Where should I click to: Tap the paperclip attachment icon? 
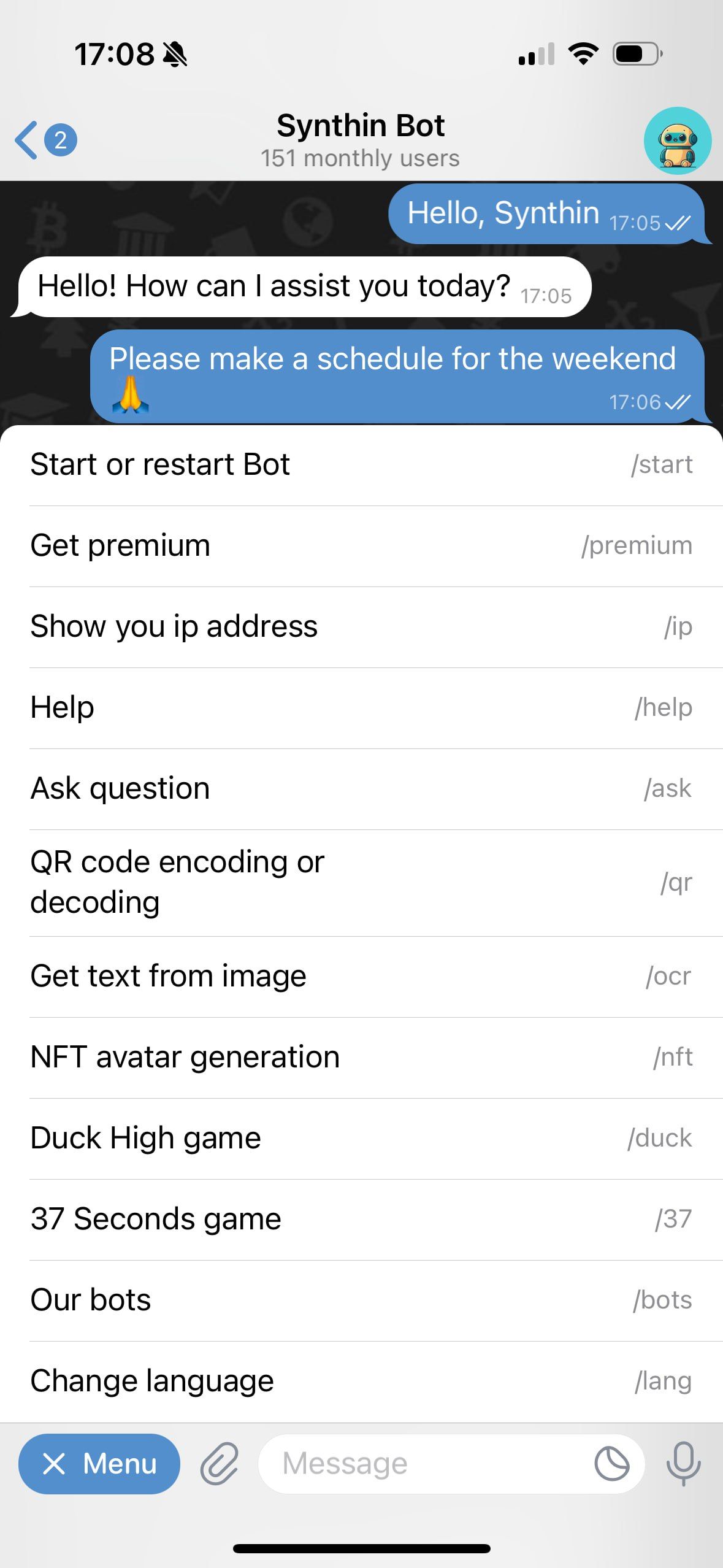click(x=219, y=1464)
